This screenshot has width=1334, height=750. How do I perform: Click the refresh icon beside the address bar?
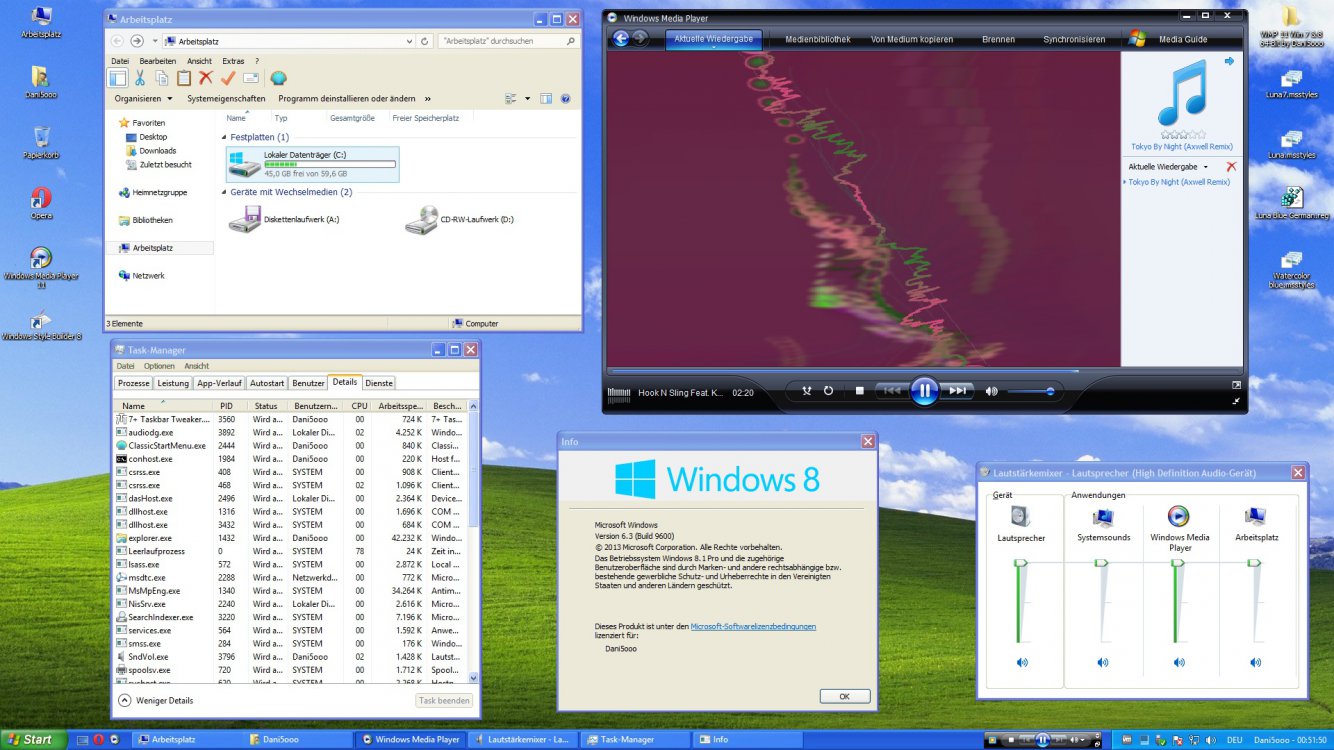pyautogui.click(x=425, y=41)
